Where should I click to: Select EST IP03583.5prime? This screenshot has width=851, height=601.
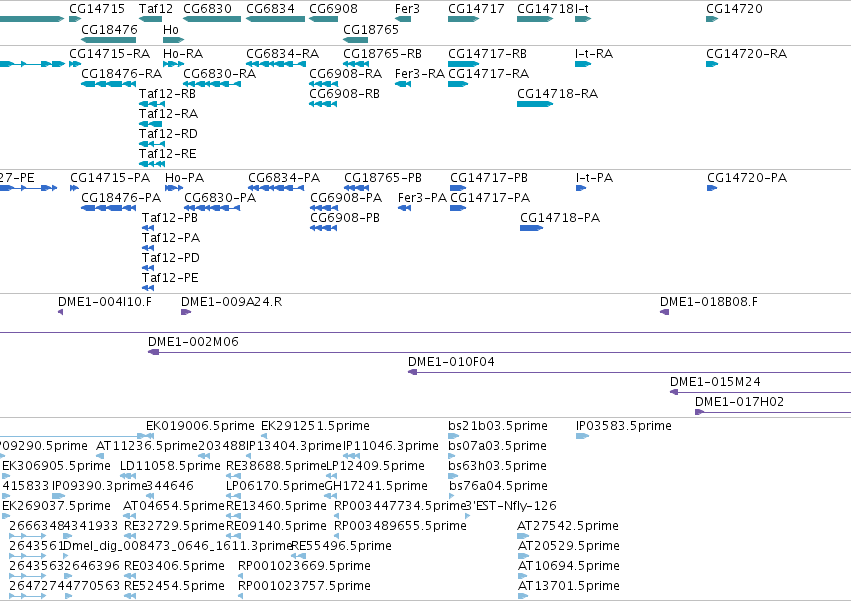tap(624, 426)
